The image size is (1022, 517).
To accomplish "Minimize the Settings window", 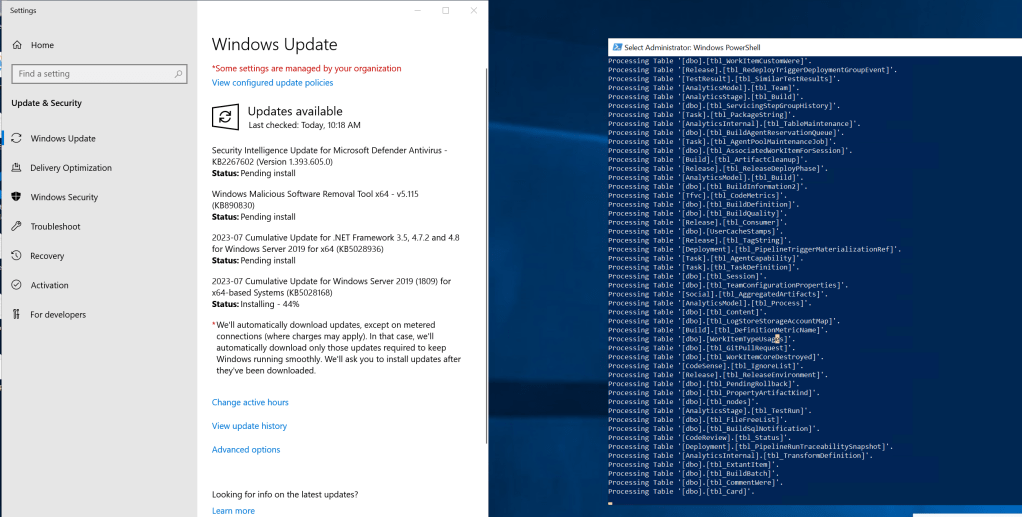I will click(x=417, y=10).
